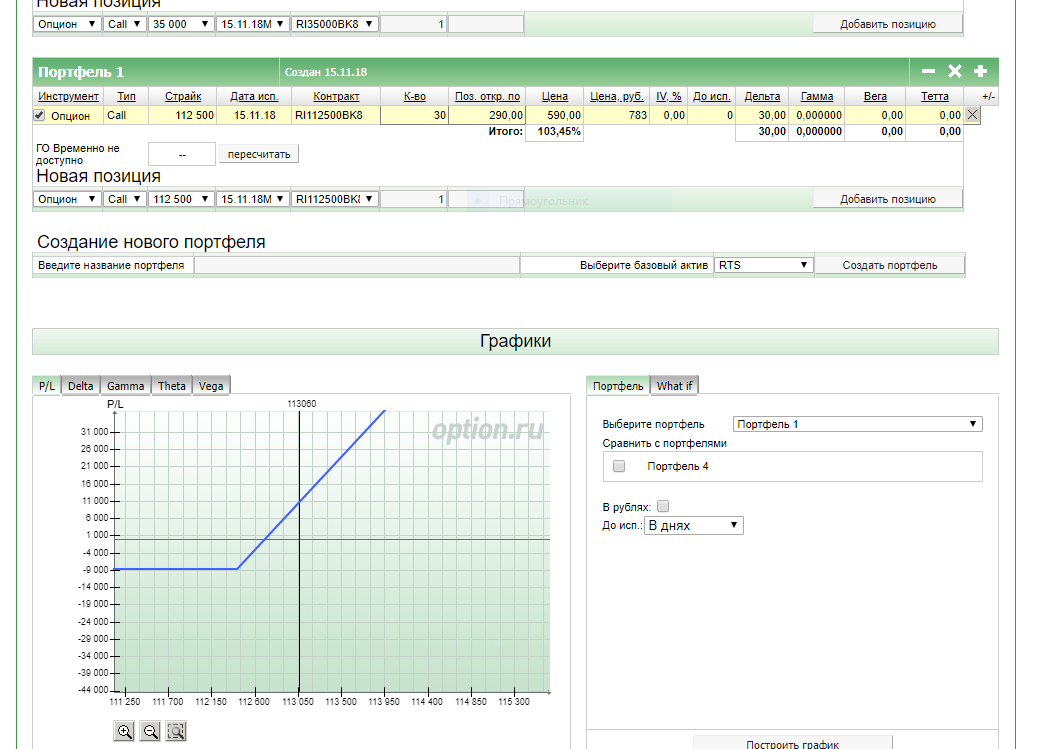Open the What if tab
1050x749 pixels.
(674, 386)
